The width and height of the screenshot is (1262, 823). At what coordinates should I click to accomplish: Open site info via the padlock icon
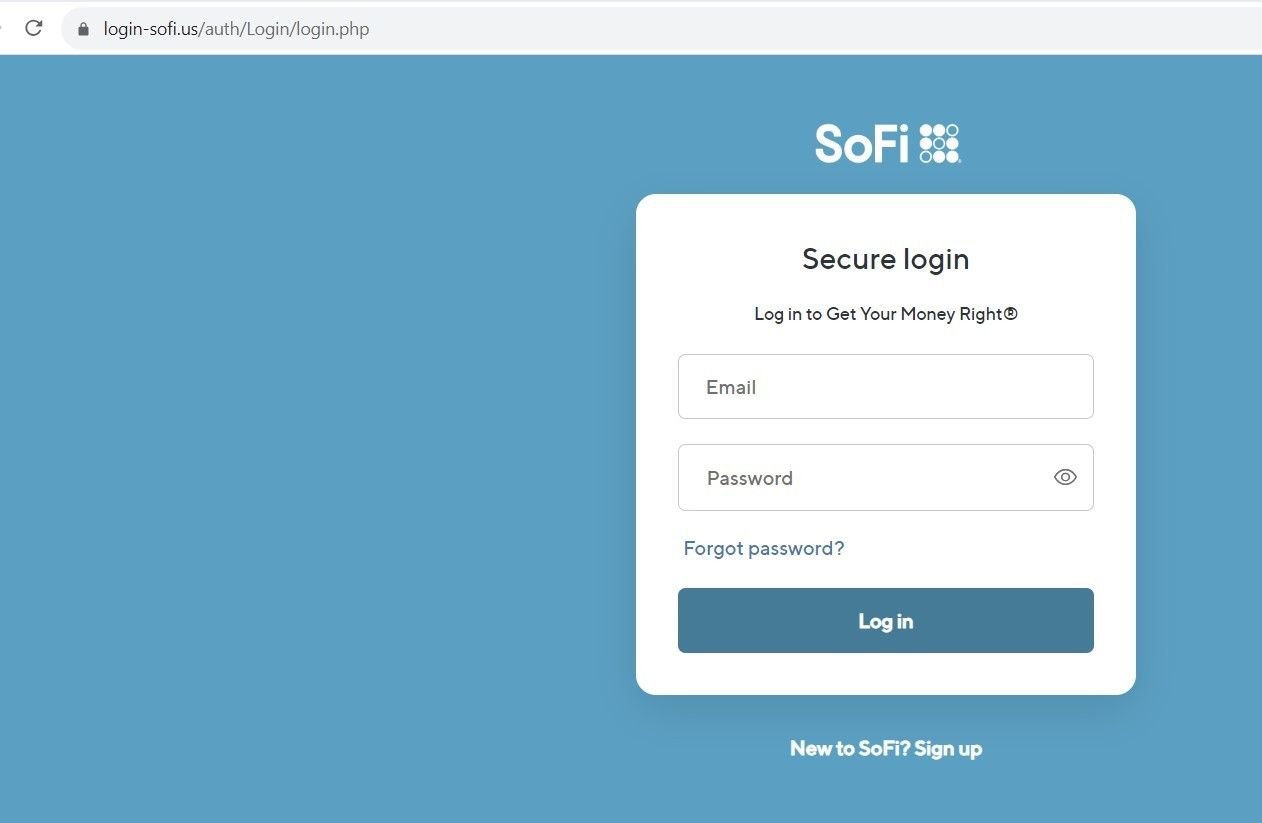coord(83,29)
